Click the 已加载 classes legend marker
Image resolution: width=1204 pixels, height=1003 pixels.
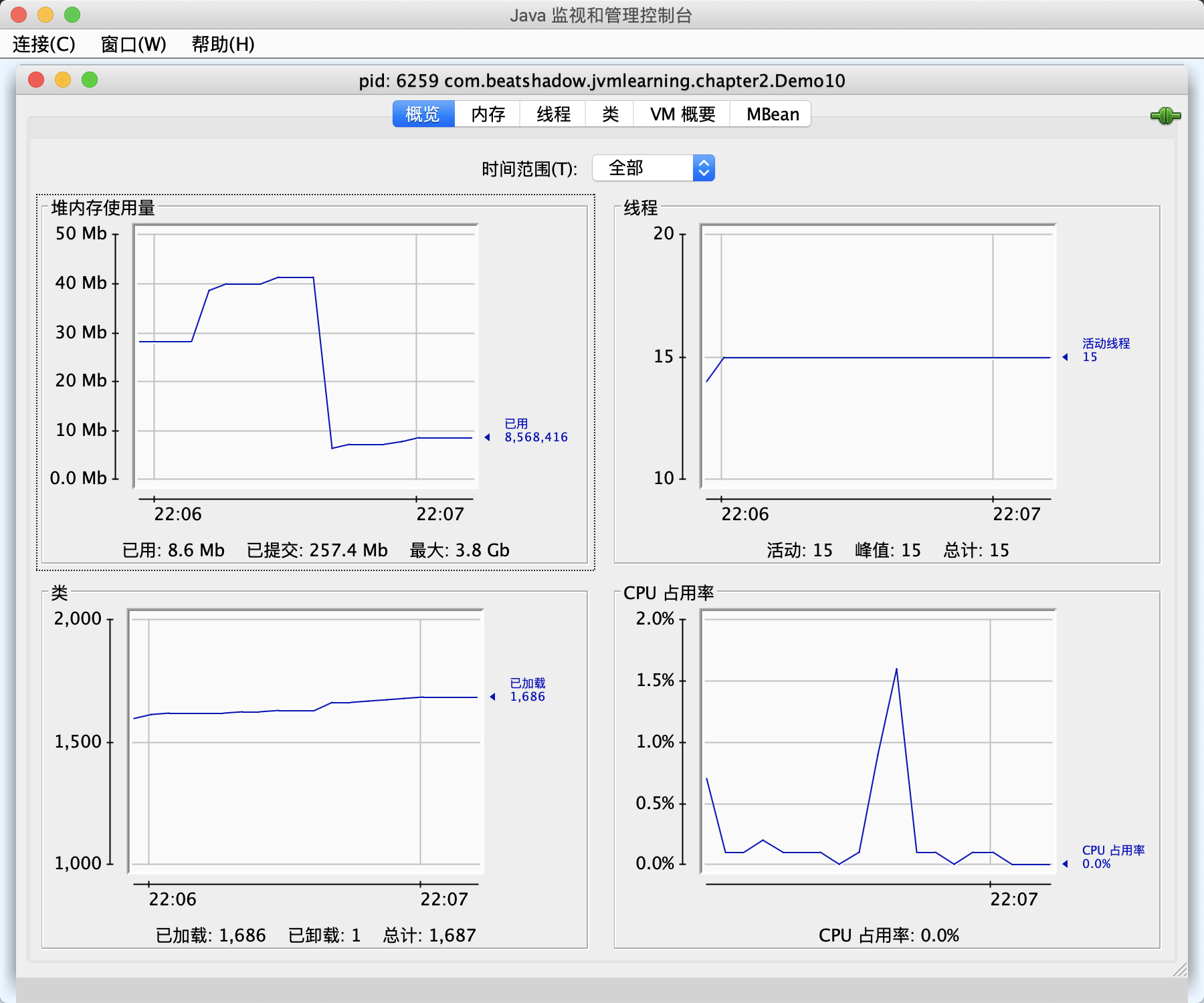[x=493, y=697]
